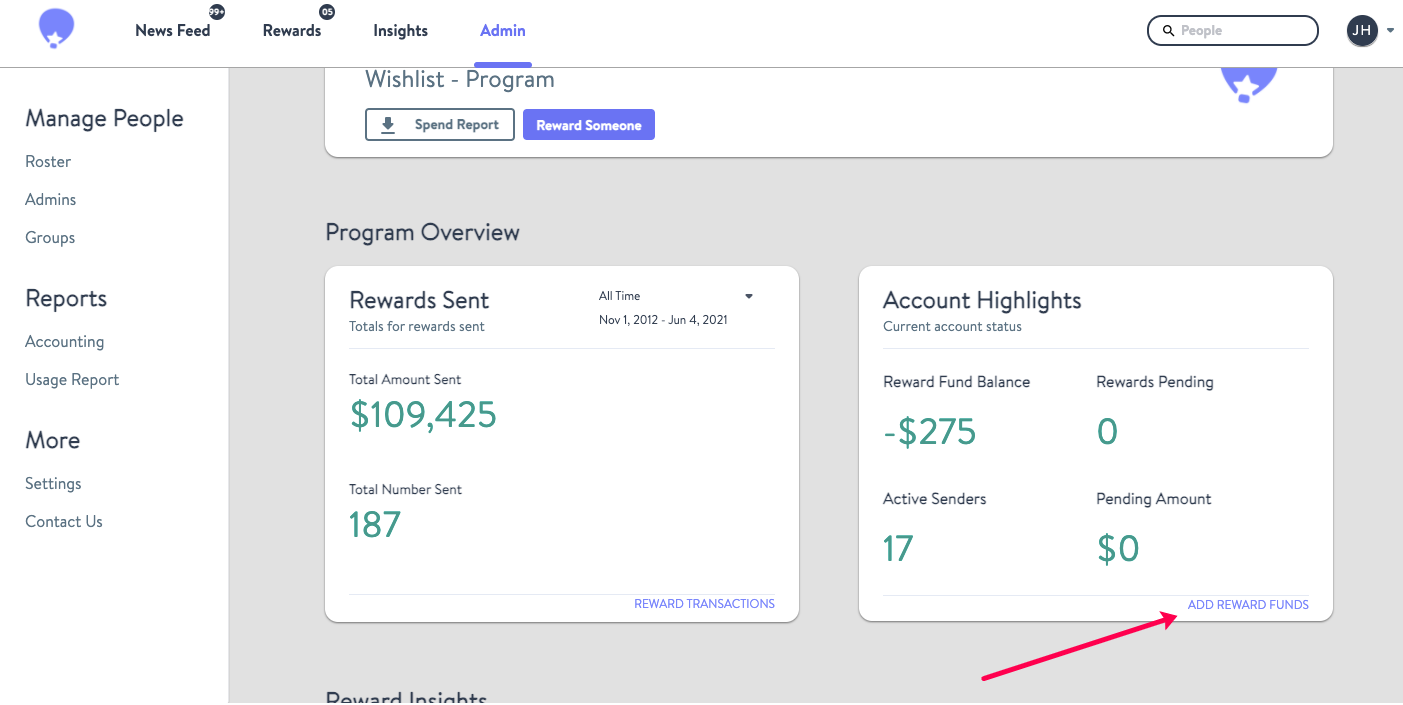Open Roster in the sidebar
The height and width of the screenshot is (705, 1403).
click(x=48, y=162)
